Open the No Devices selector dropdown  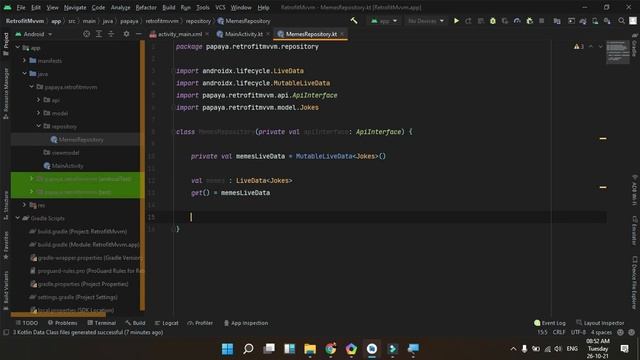(426, 21)
